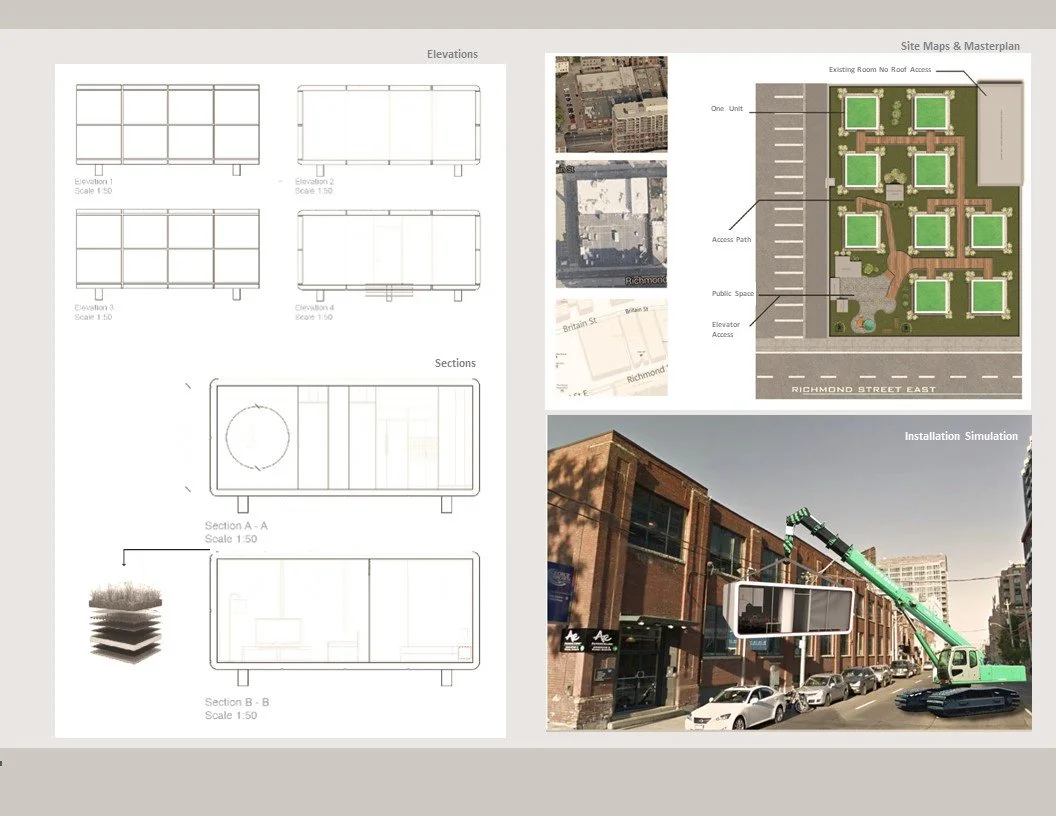Click the 'Elevation 4' caption text

click(315, 308)
